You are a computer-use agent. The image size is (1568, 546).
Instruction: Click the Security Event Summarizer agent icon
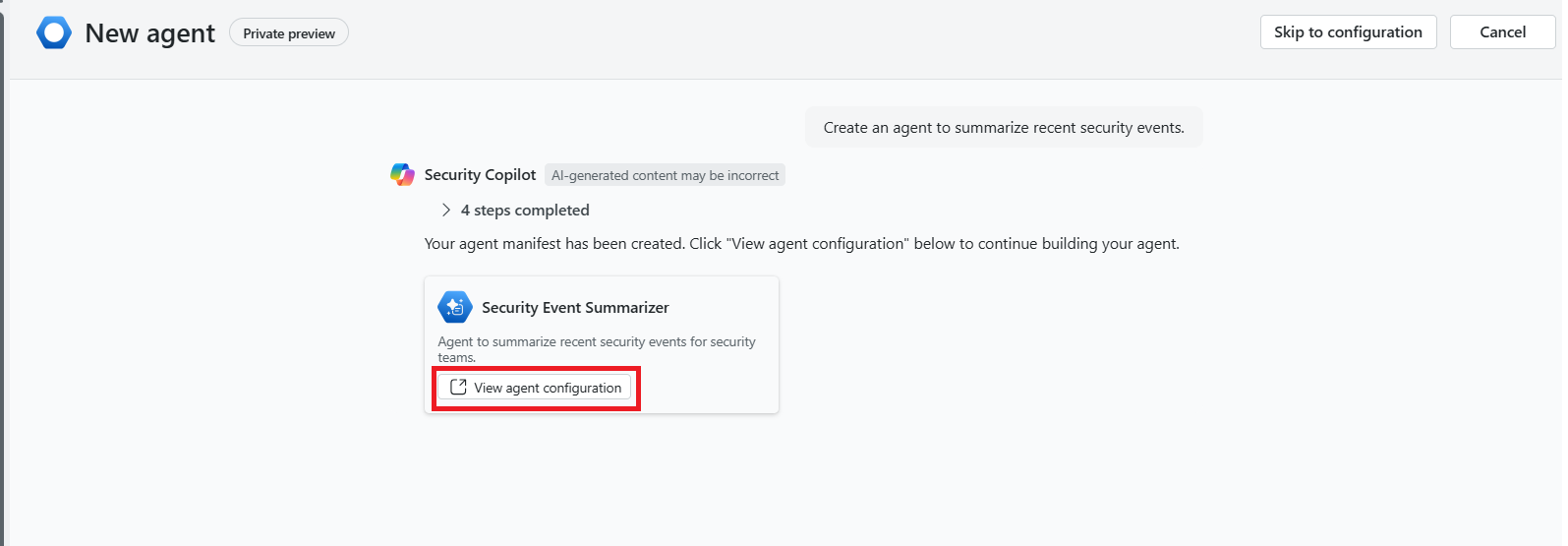coord(455,307)
